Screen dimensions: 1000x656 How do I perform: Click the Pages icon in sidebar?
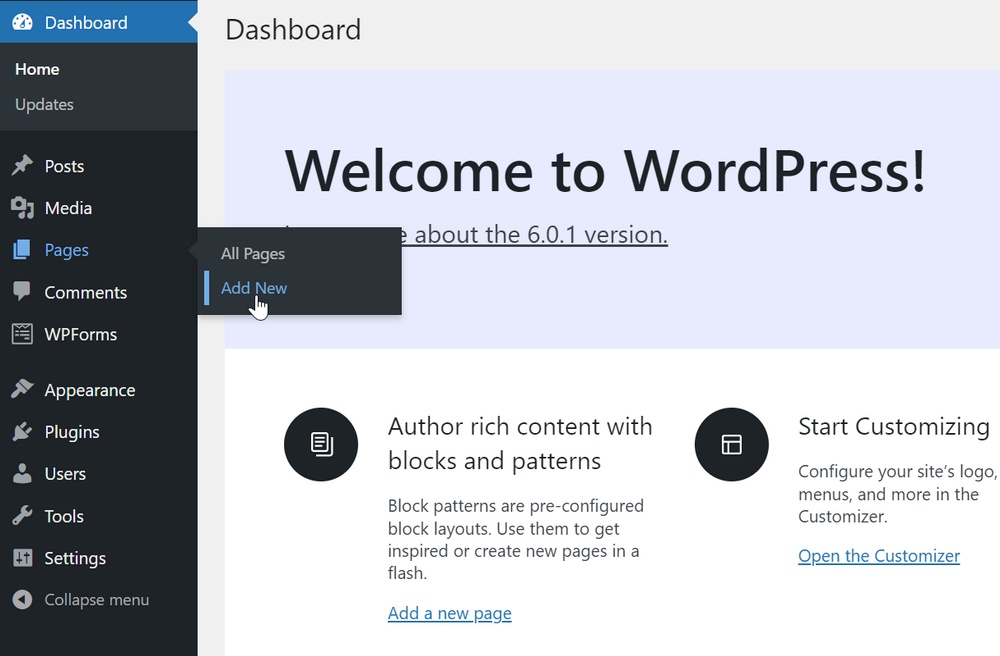22,250
